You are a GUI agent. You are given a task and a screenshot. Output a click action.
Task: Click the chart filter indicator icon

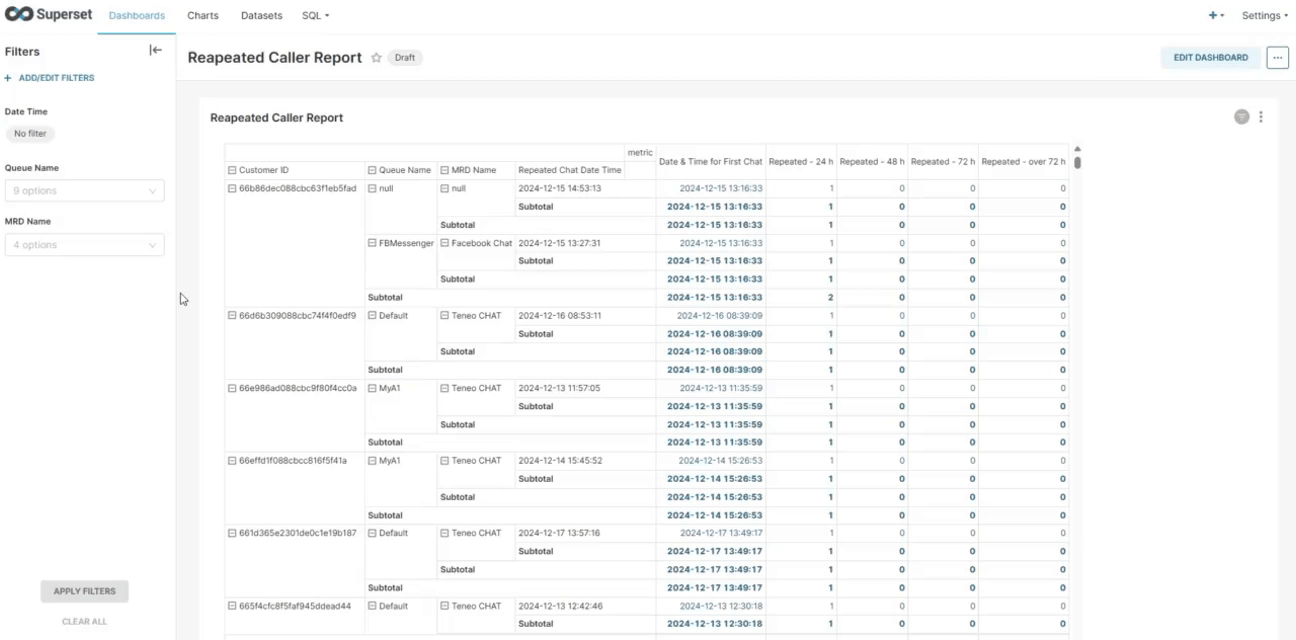tap(1241, 117)
